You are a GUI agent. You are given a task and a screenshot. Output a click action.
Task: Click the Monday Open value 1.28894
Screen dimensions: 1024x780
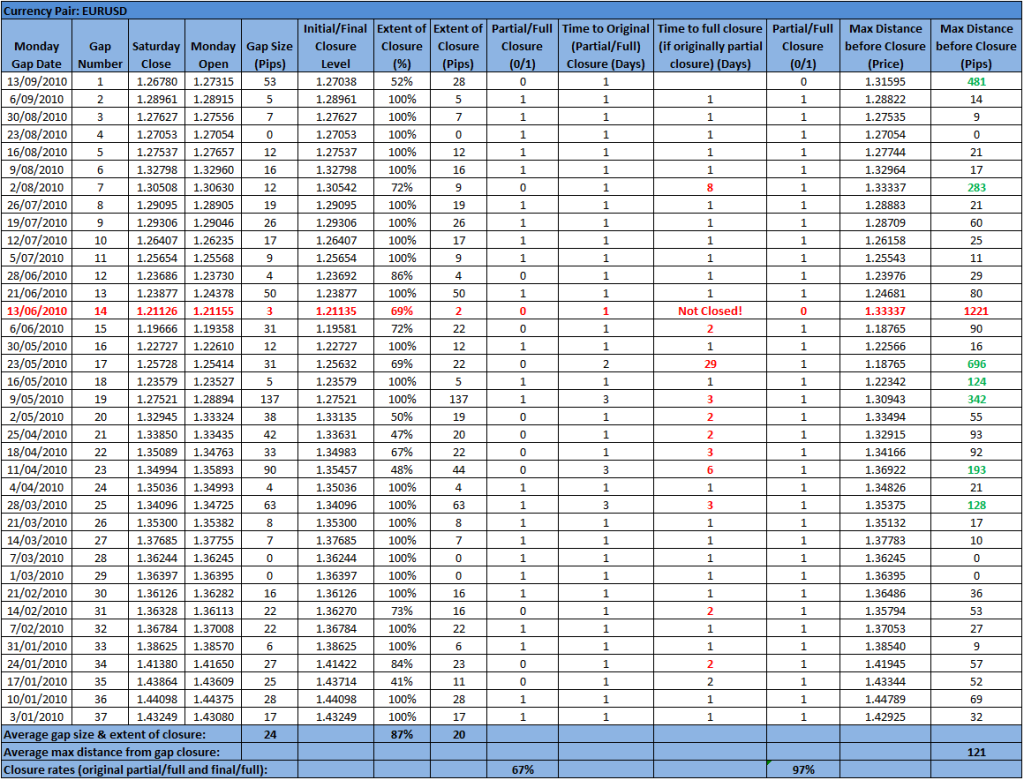coord(213,399)
